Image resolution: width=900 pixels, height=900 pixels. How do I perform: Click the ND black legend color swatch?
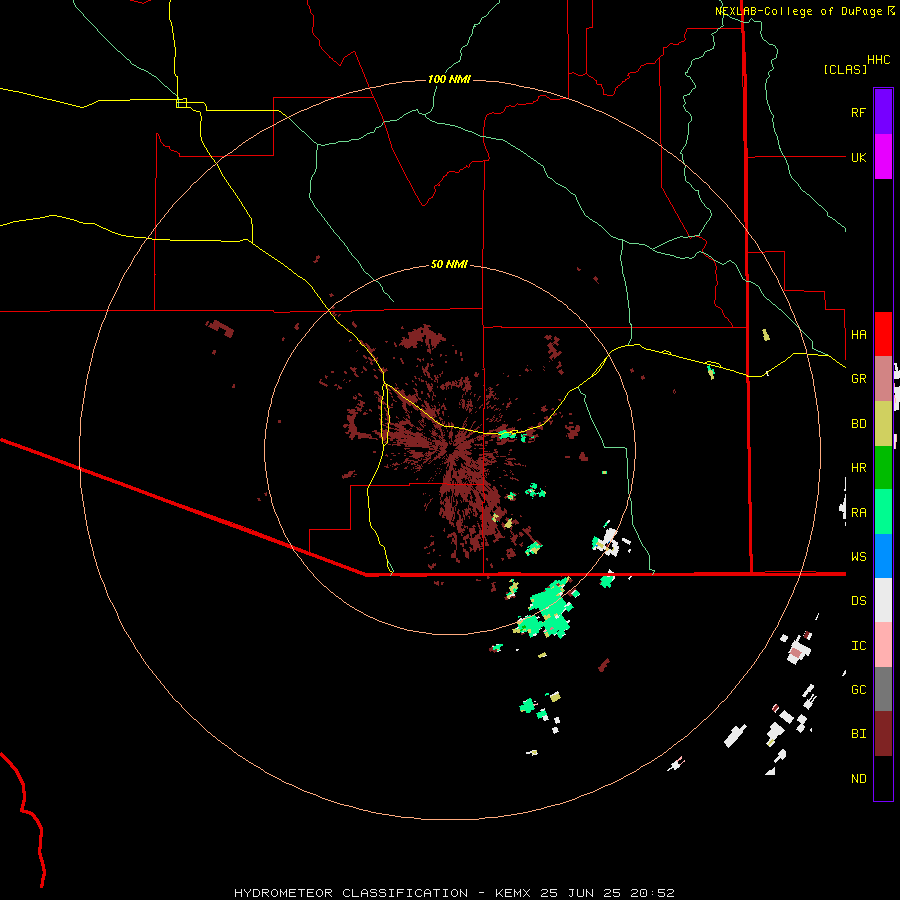tap(883, 778)
